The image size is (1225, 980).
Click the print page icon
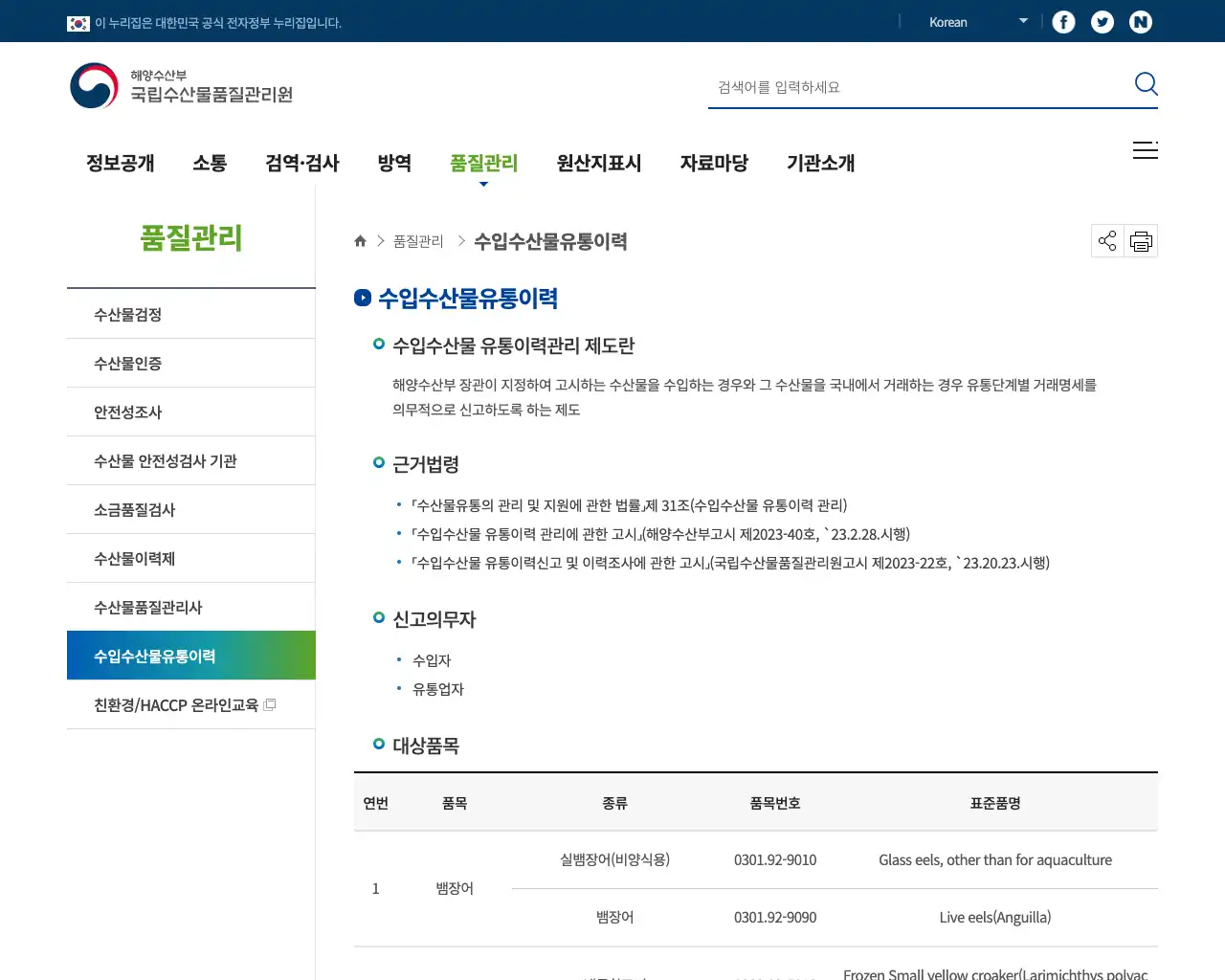point(1141,241)
